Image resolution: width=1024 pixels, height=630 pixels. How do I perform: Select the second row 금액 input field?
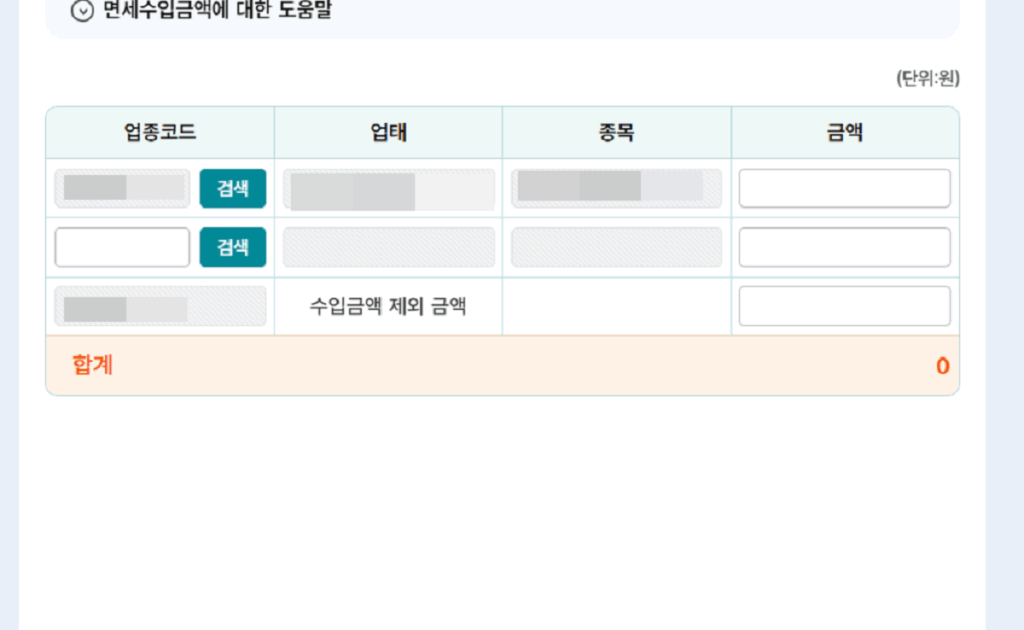[x=844, y=247]
